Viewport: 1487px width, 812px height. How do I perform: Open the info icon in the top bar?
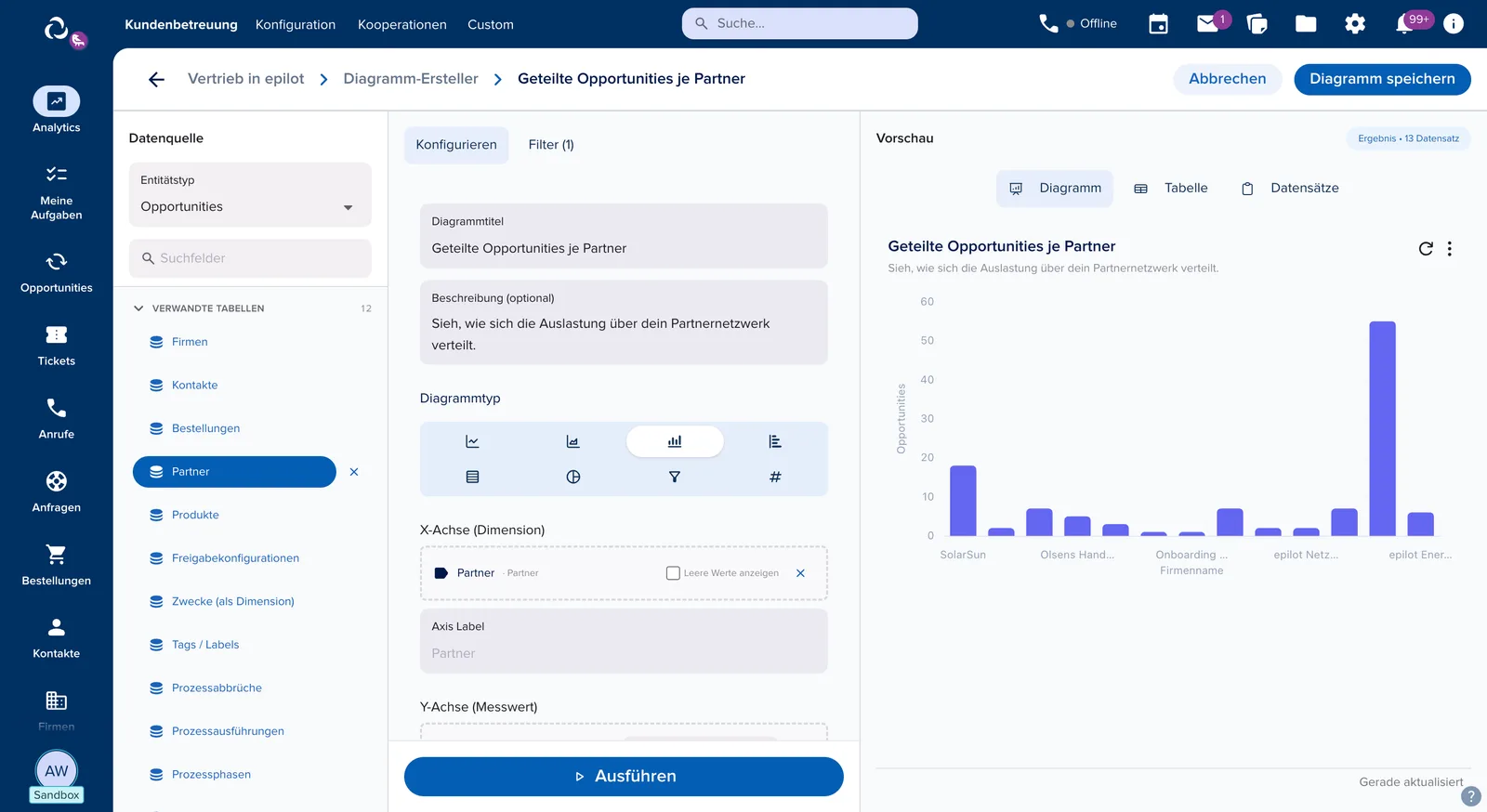point(1454,24)
